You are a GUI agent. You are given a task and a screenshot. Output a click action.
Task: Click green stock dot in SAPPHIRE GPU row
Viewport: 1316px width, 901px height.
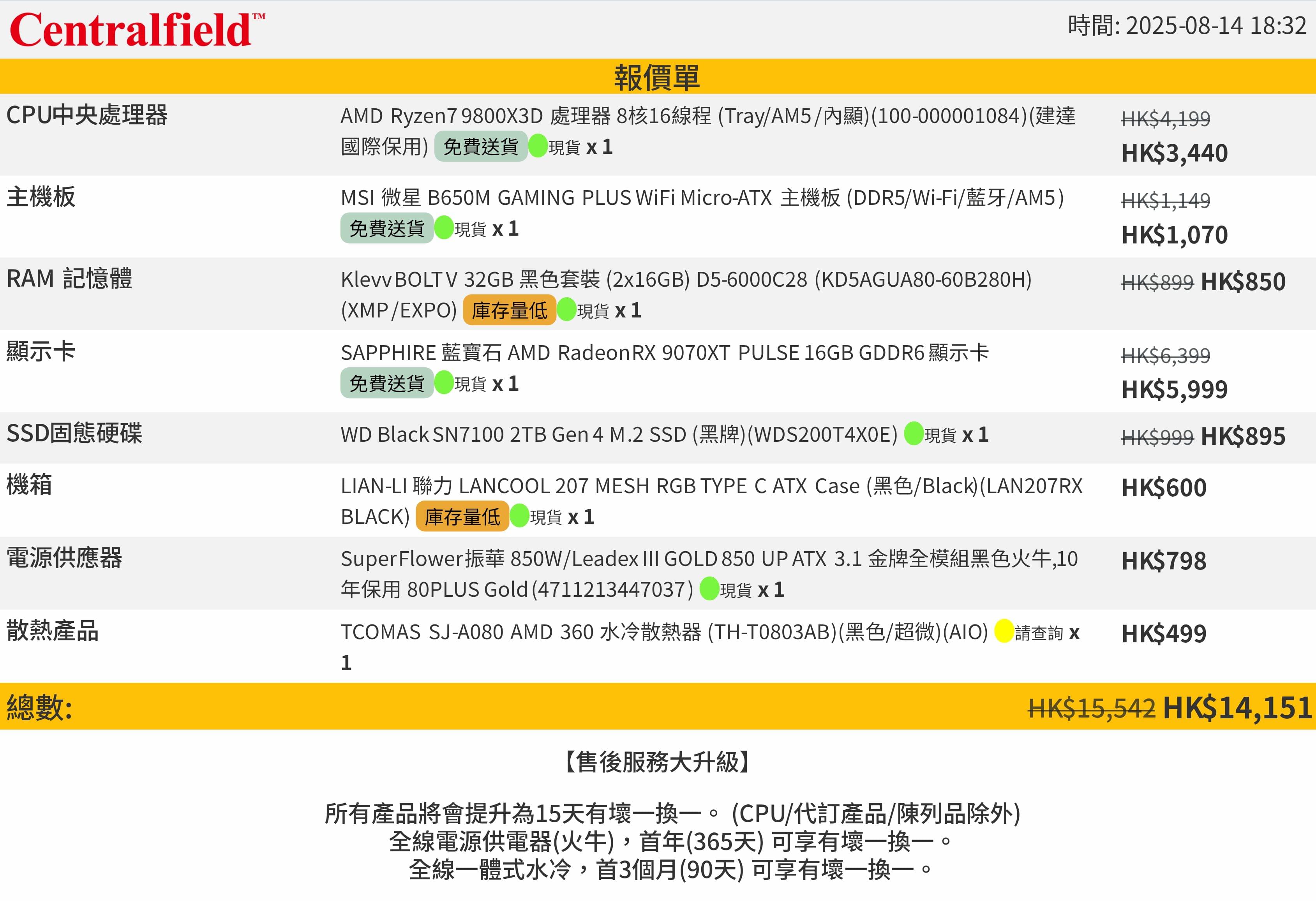(x=444, y=383)
